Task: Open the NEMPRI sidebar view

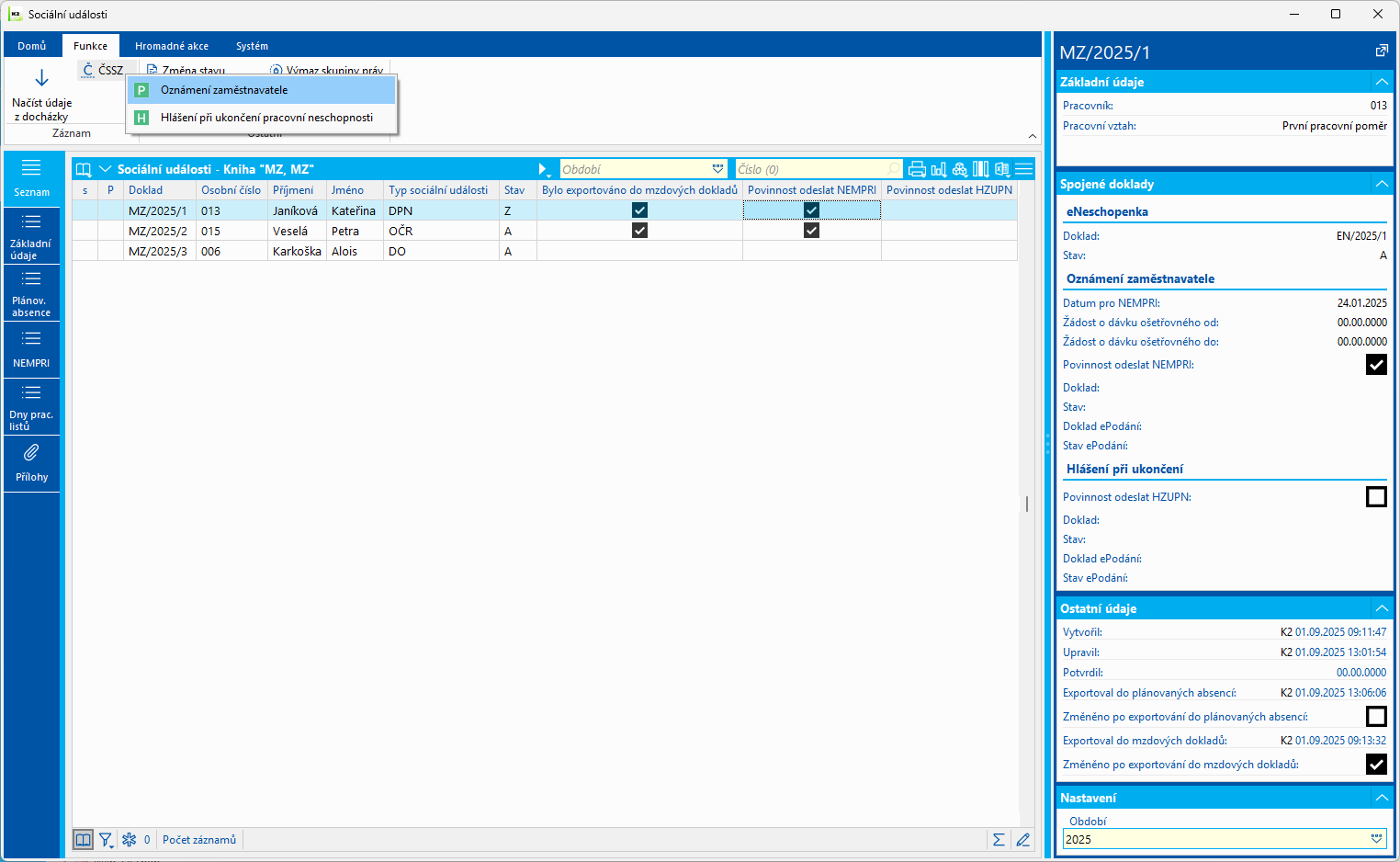Action: pos(31,350)
